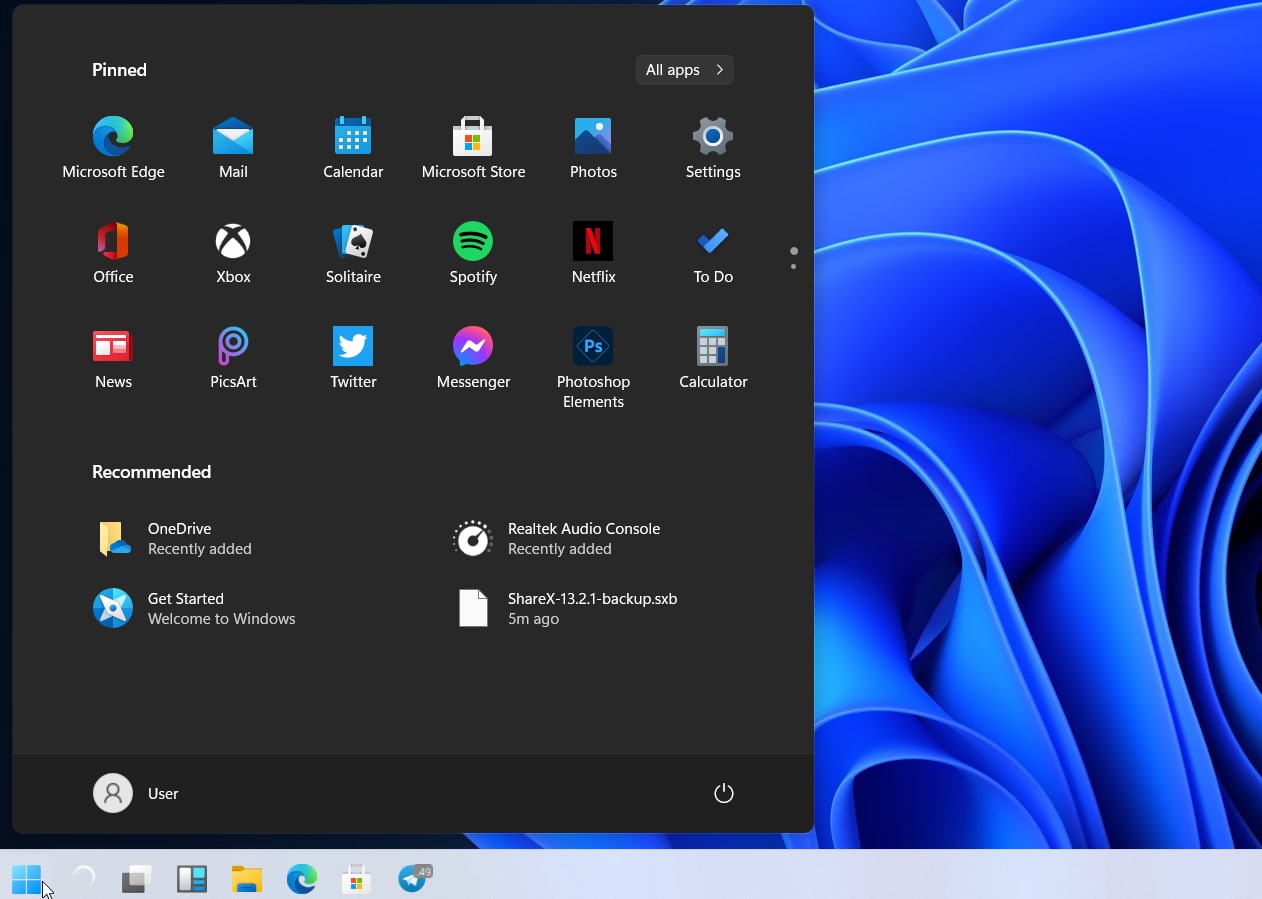The width and height of the screenshot is (1262, 899).
Task: Open Microsoft Edge from the taskbar
Action: coord(302,879)
